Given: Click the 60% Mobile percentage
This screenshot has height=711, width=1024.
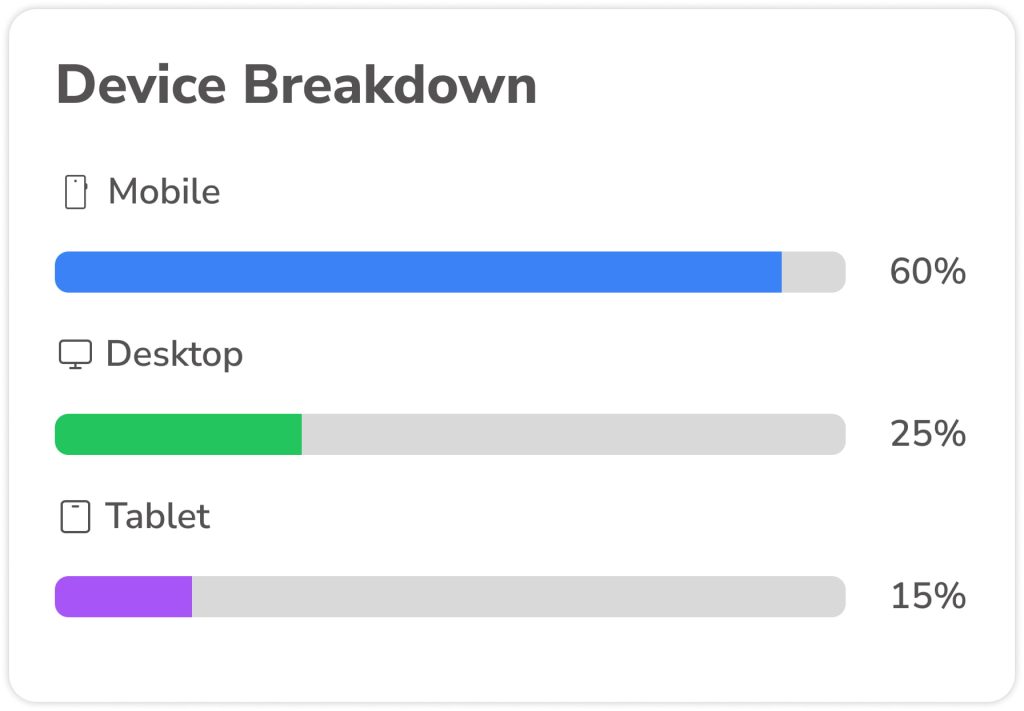Looking at the screenshot, I should point(927,272).
